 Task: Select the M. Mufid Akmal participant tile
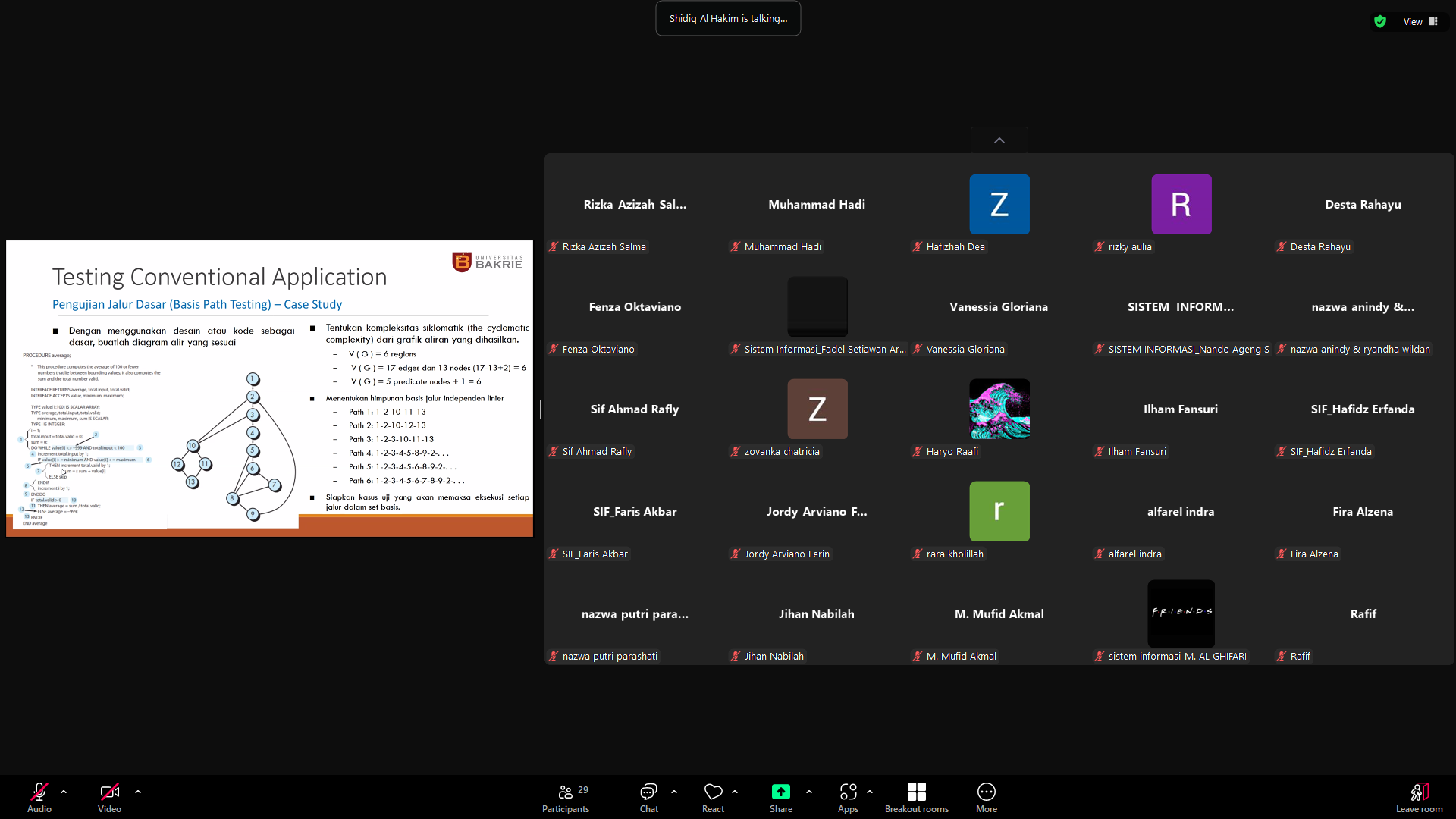(x=999, y=614)
